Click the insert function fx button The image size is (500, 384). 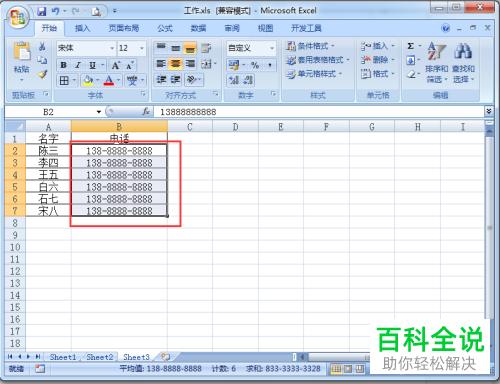point(146,112)
